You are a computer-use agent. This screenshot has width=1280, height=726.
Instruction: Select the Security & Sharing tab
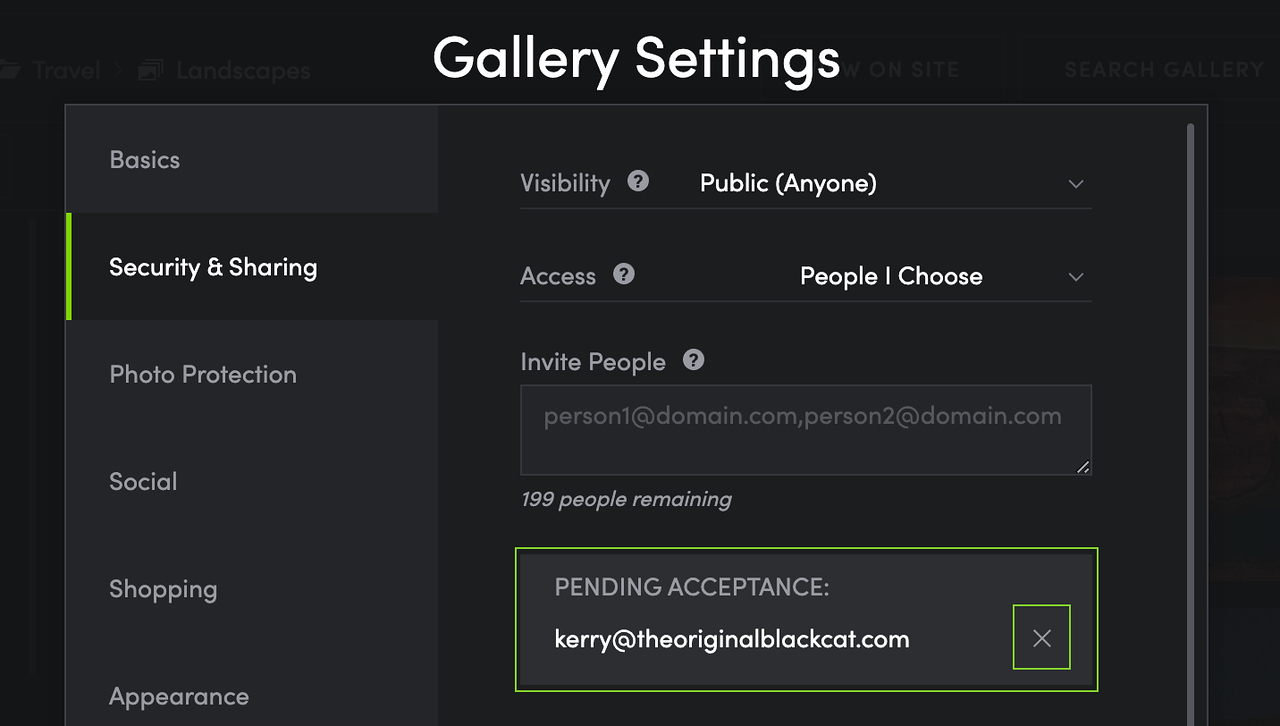[213, 267]
